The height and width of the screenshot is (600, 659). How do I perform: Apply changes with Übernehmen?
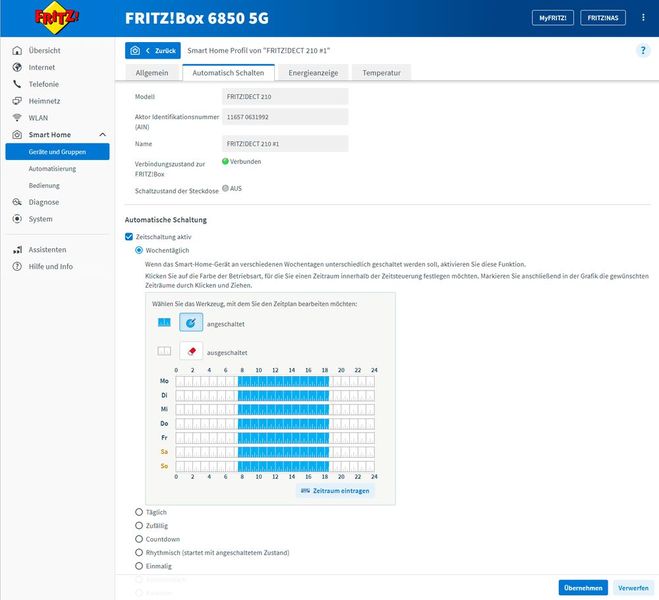point(583,588)
